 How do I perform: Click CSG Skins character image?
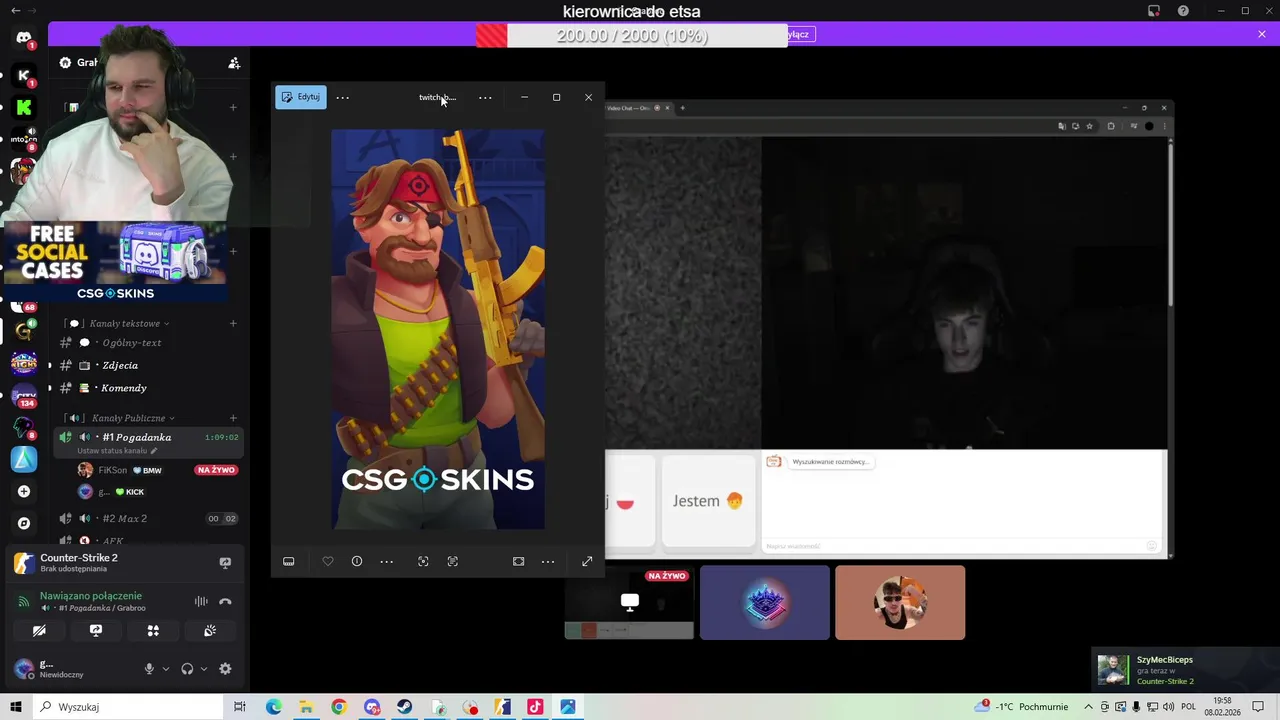click(x=438, y=329)
